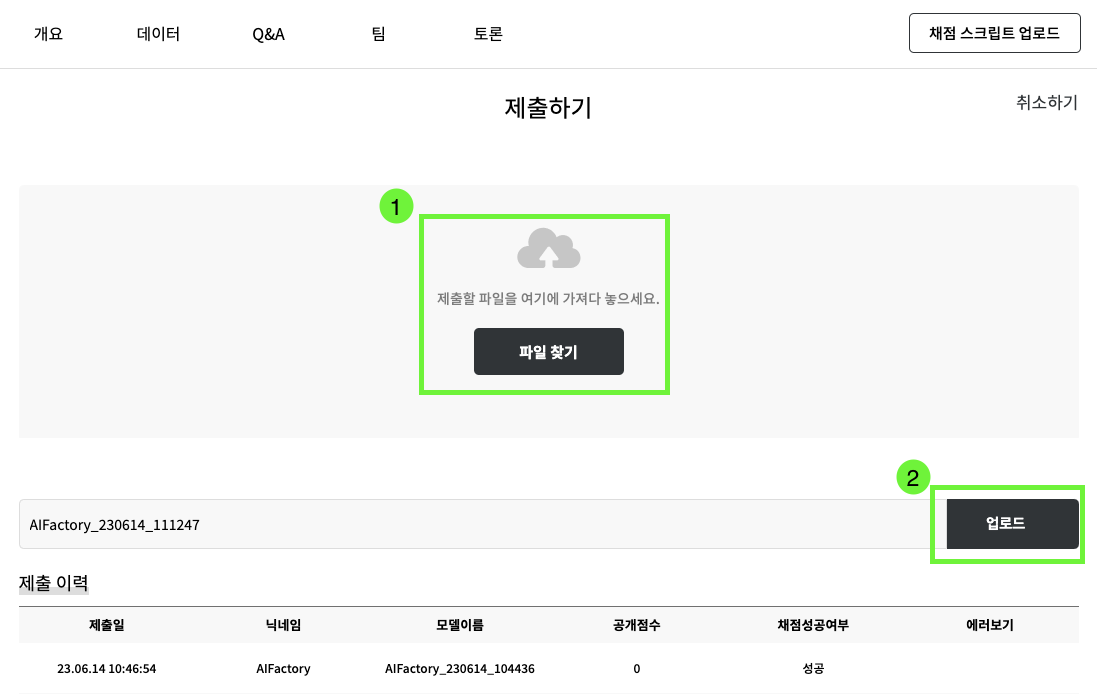Select the 팀 tab
The width and height of the screenshot is (1097, 694).
pyautogui.click(x=378, y=34)
